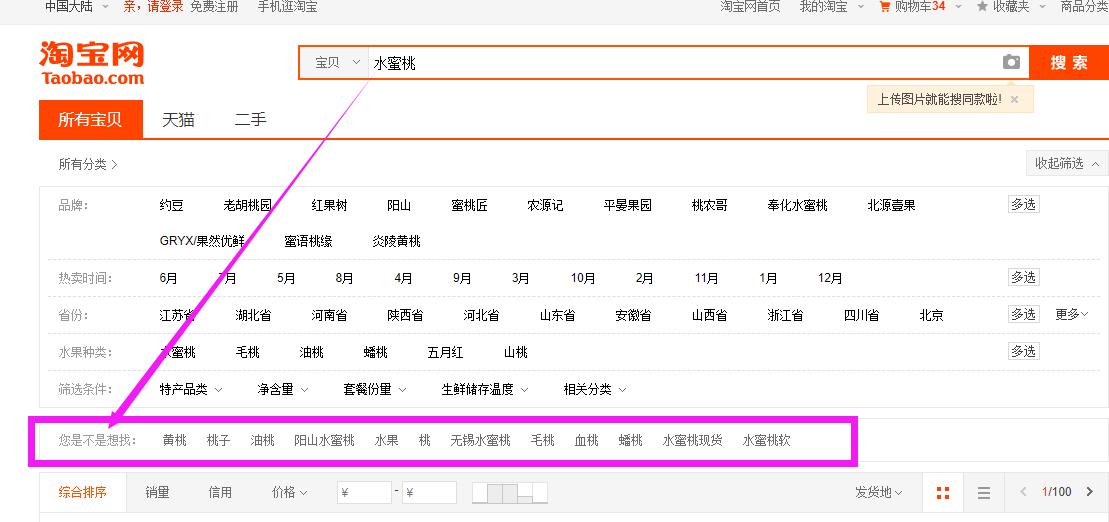Image resolution: width=1109 pixels, height=522 pixels.
Task: Click the 亲，请登录 login link
Action: [153, 6]
